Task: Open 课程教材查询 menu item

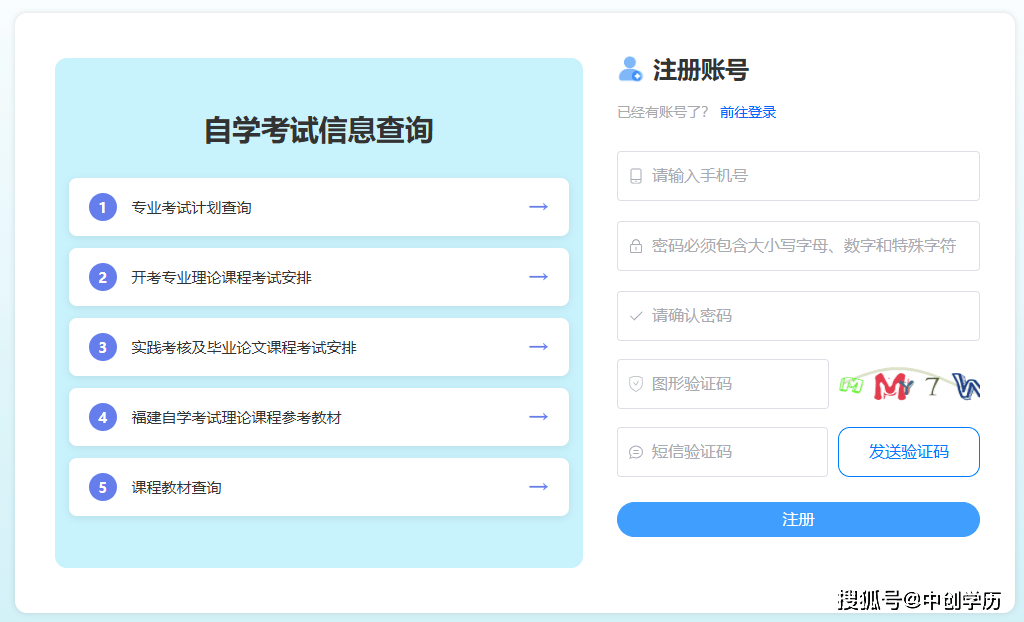Action: tap(177, 488)
